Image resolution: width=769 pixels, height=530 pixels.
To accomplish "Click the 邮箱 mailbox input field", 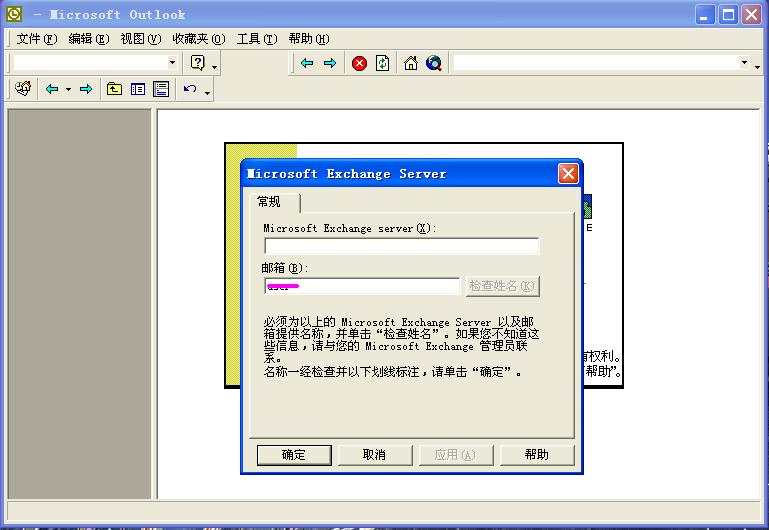I will (x=362, y=286).
